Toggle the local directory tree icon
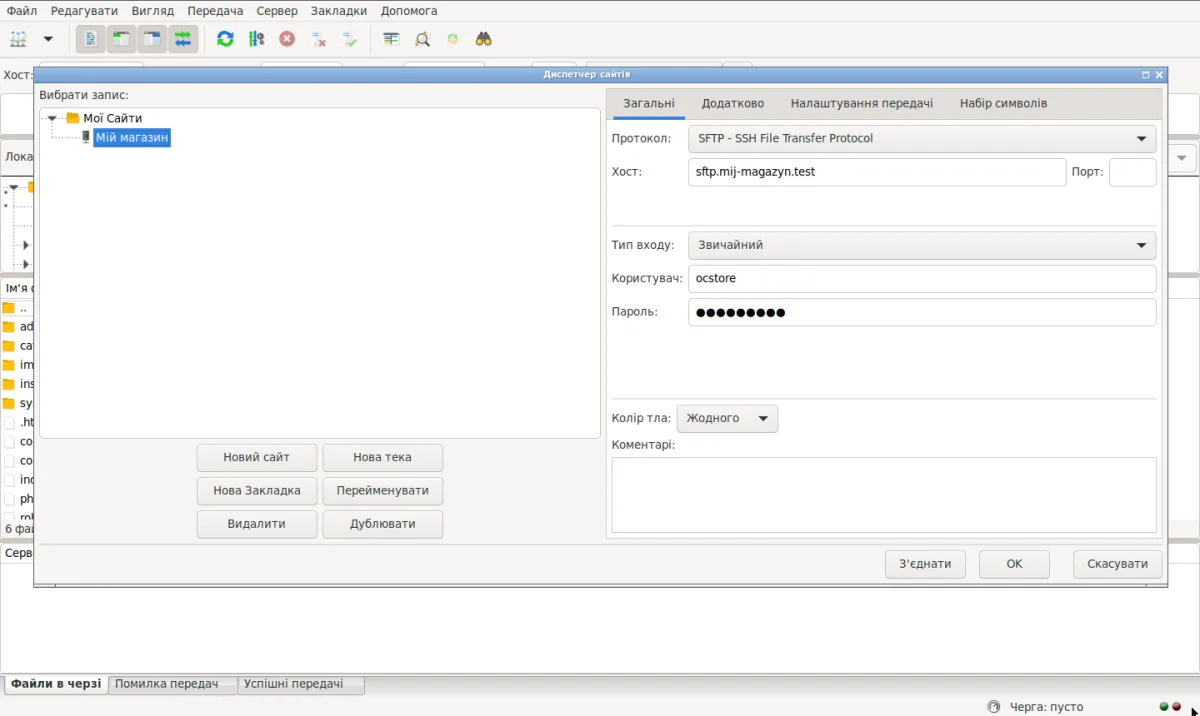Screen dimensions: 1200x716 click(121, 39)
